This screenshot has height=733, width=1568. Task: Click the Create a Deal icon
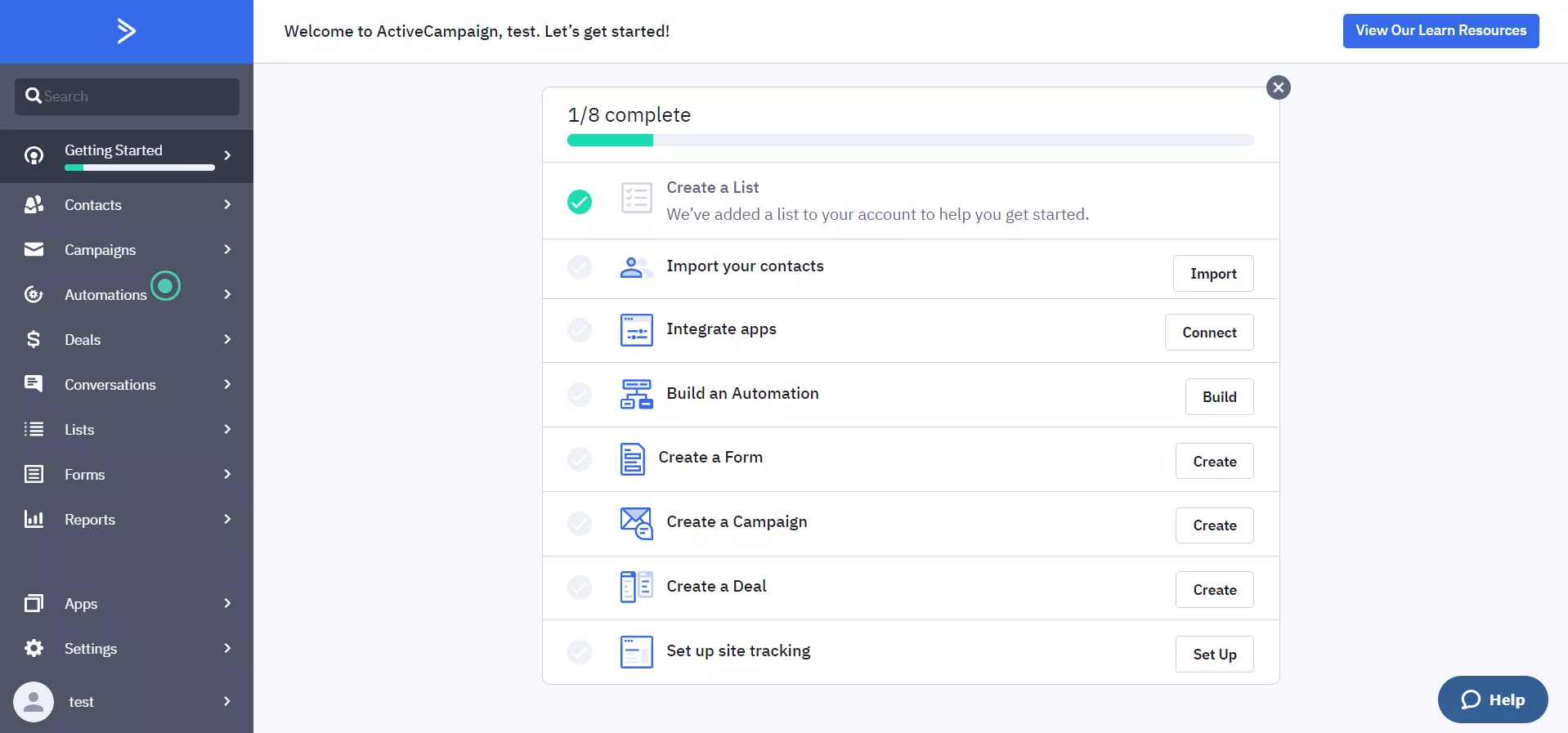pos(636,587)
